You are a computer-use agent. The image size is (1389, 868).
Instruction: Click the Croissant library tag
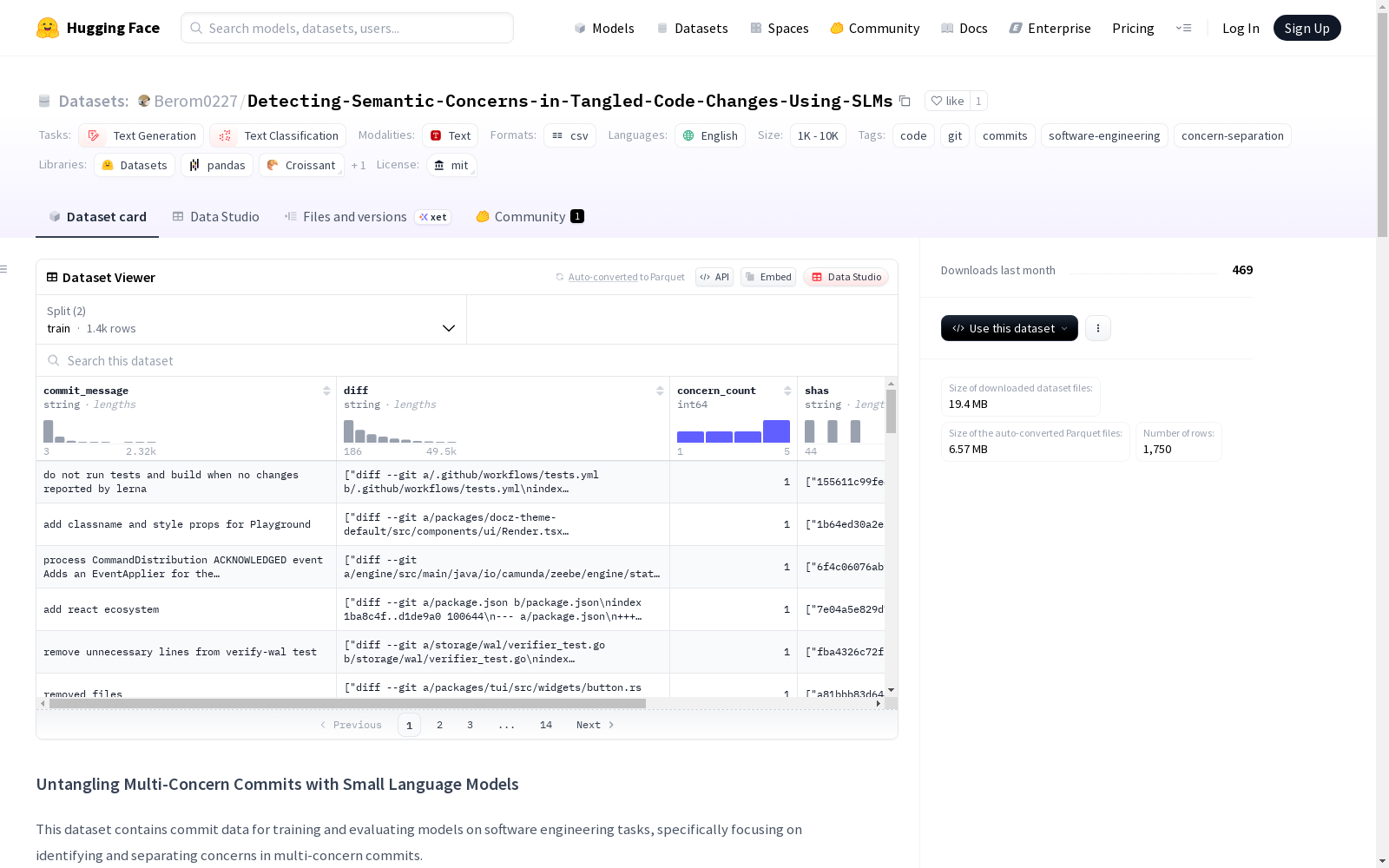301,165
